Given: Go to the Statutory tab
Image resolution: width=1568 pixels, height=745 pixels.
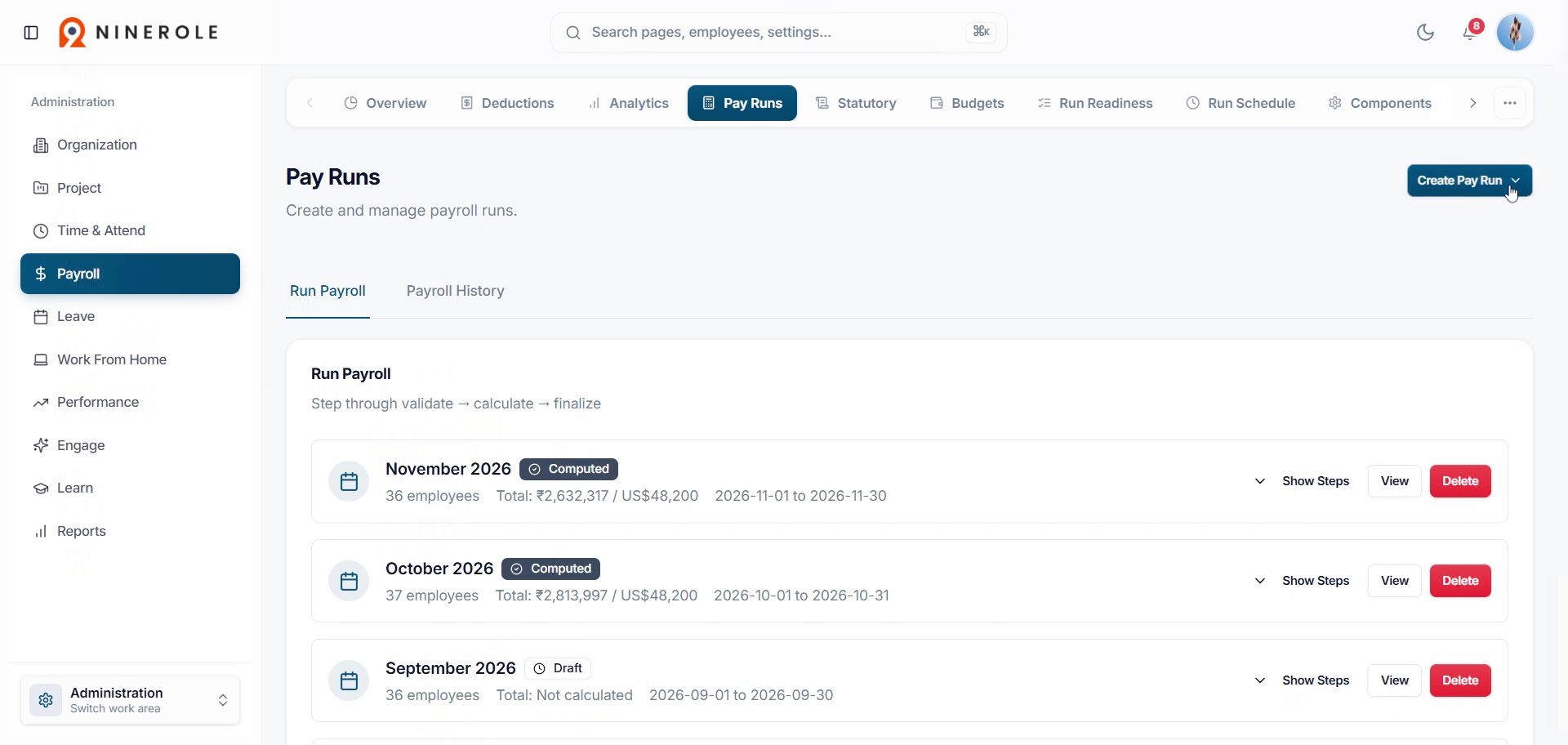Looking at the screenshot, I should (x=856, y=103).
